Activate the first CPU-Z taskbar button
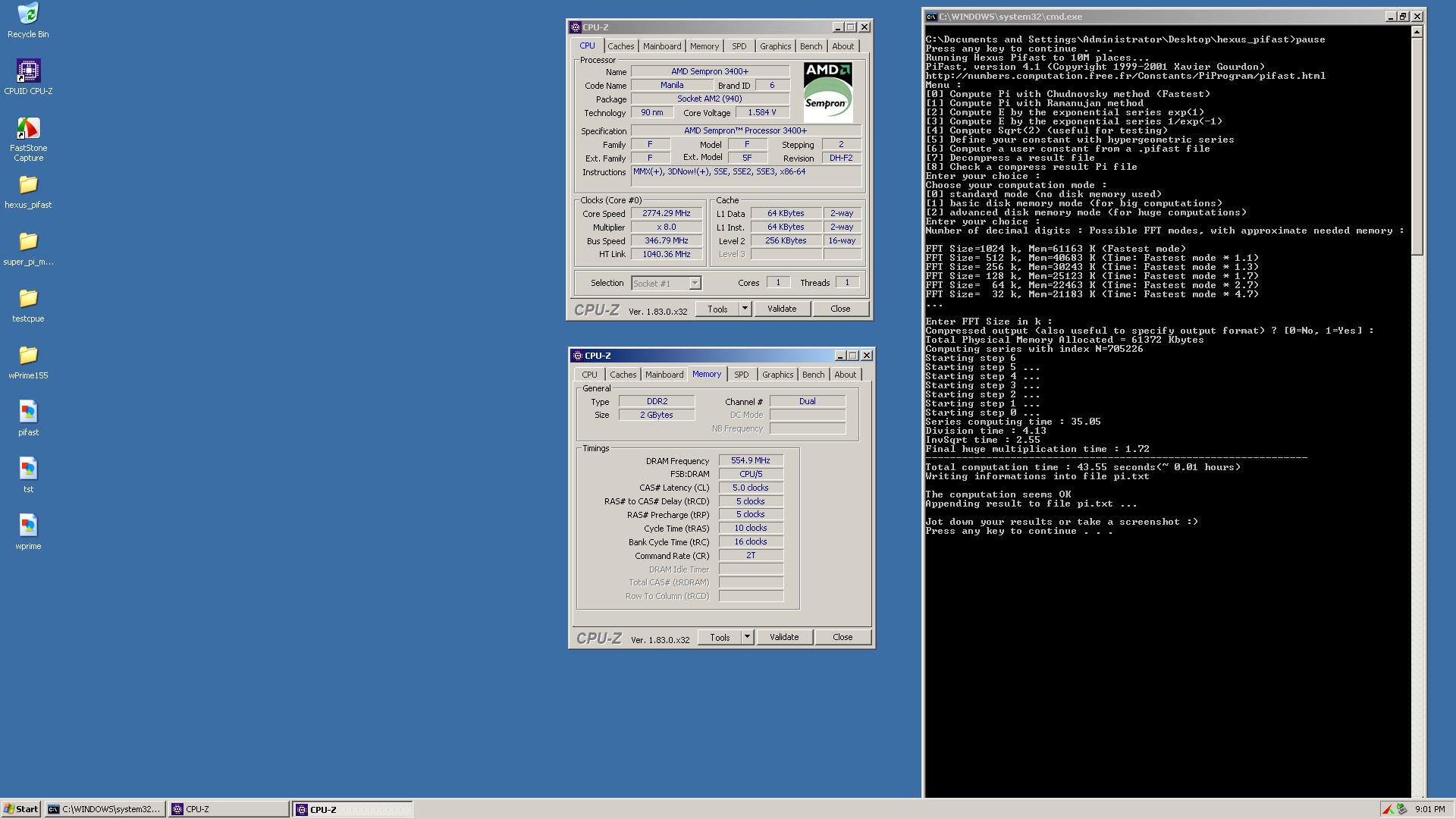 point(229,809)
